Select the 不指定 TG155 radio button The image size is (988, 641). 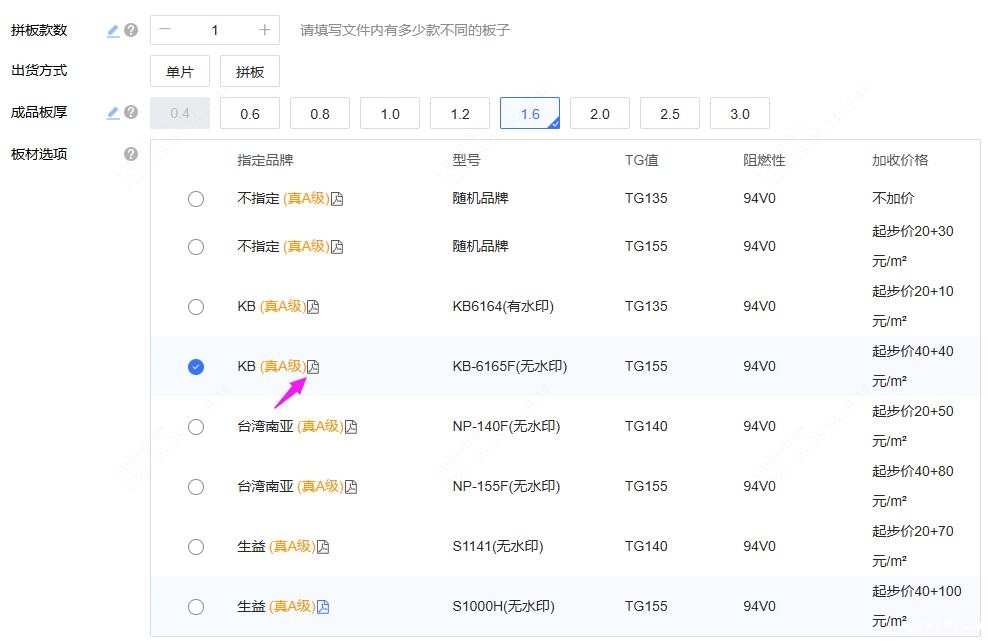(x=196, y=247)
